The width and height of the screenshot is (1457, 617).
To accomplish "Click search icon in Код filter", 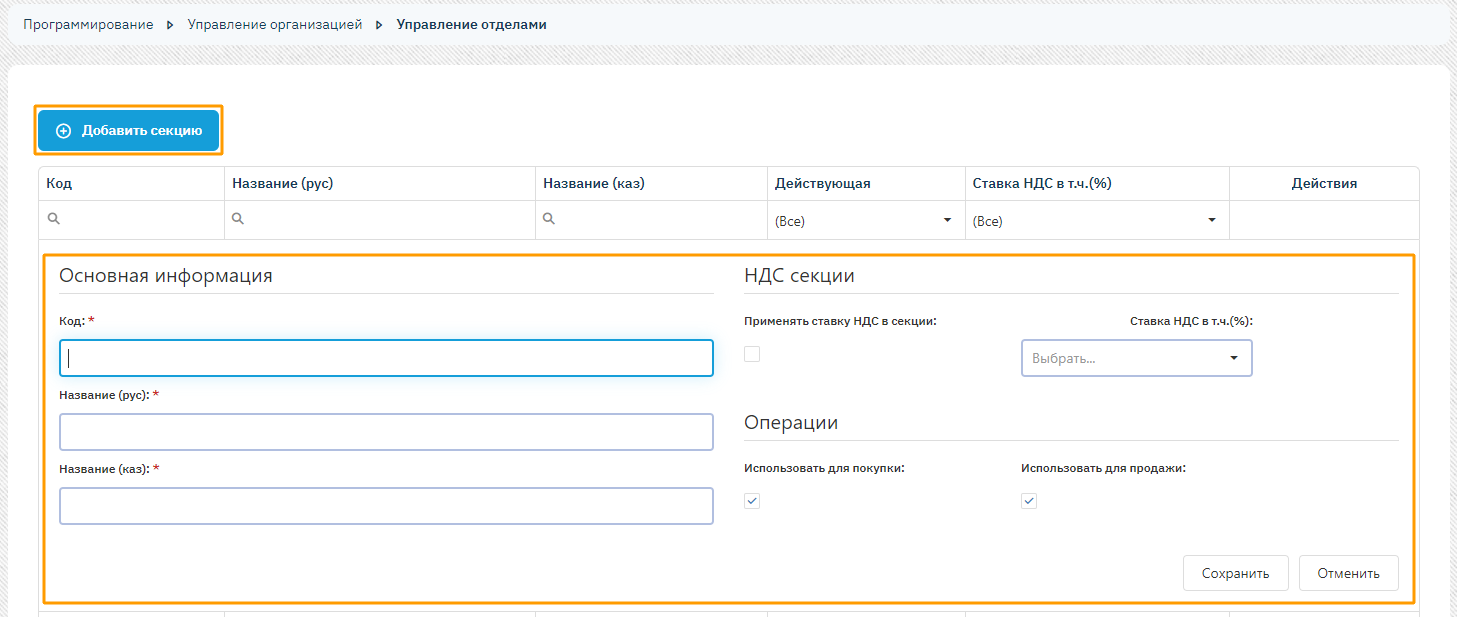I will 54,219.
